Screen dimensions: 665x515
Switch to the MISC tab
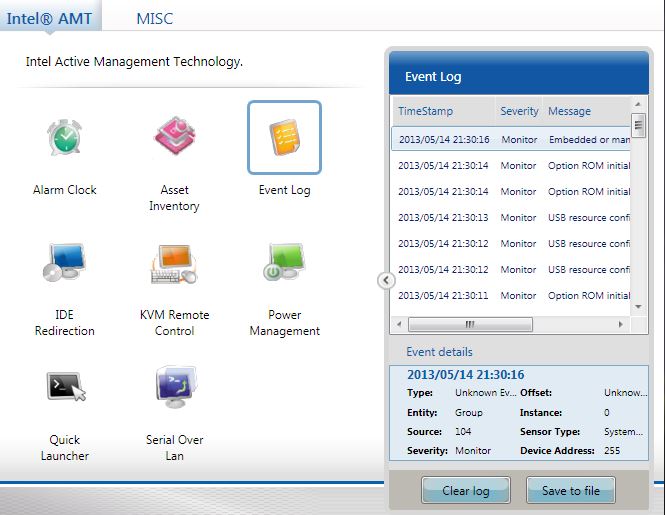point(155,19)
